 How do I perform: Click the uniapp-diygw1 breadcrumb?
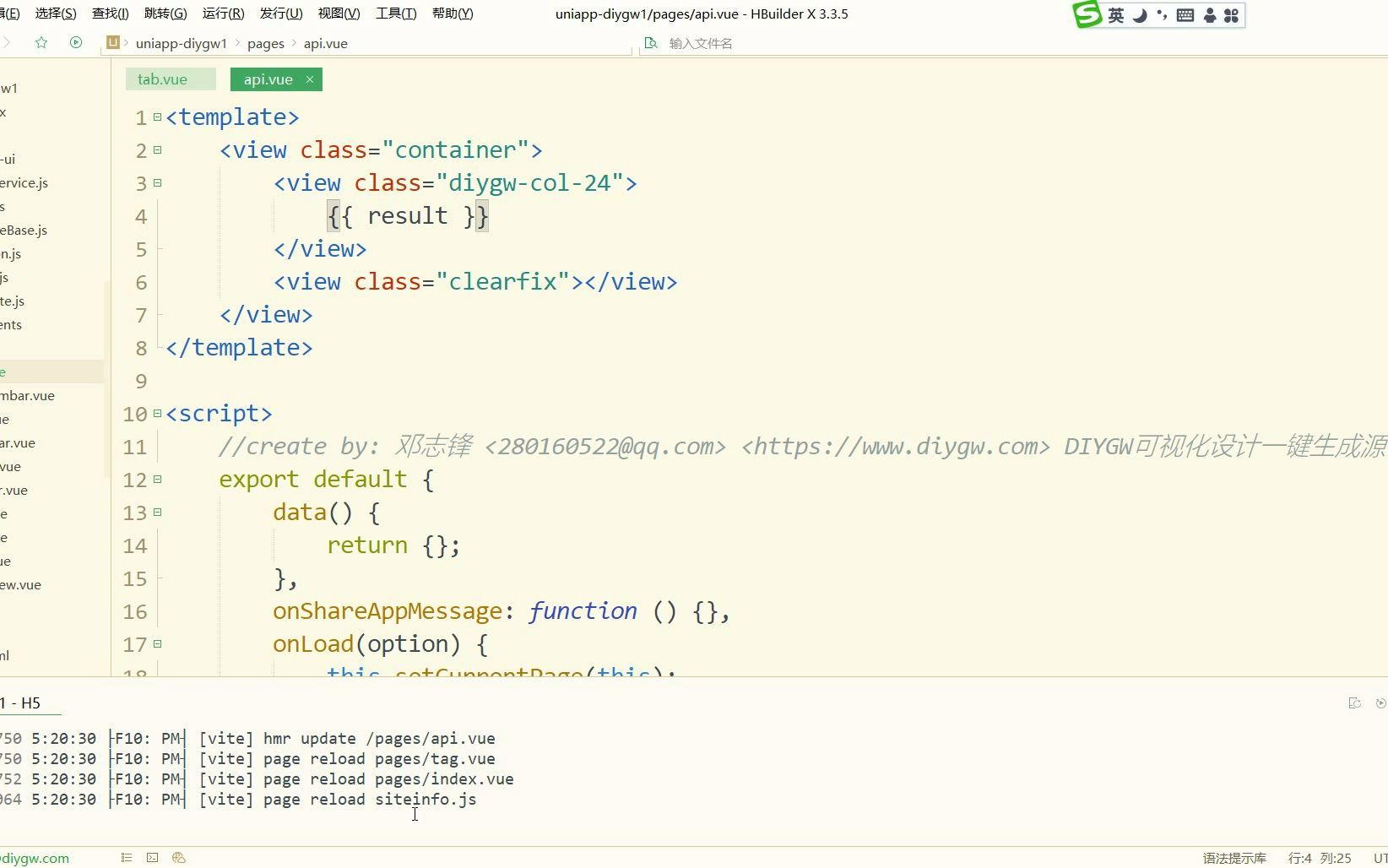click(182, 43)
